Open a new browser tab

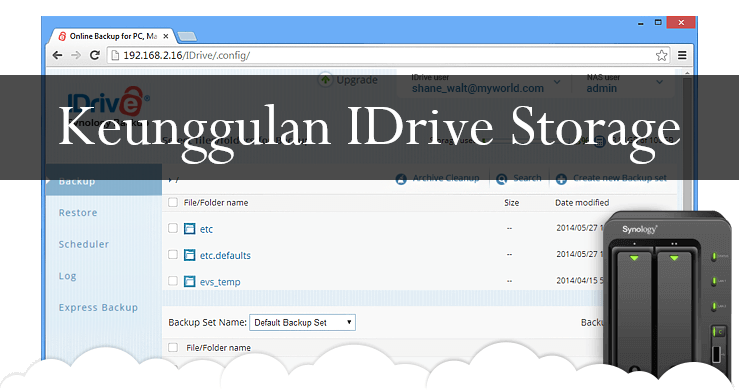(187, 36)
